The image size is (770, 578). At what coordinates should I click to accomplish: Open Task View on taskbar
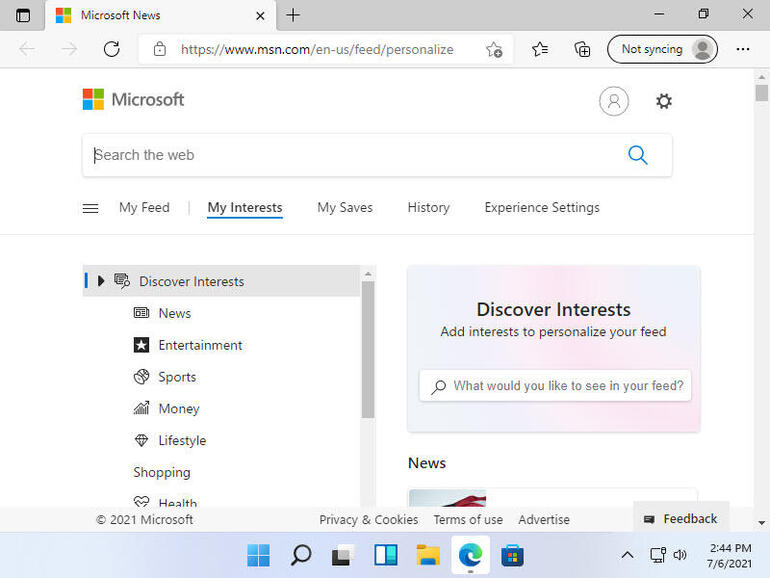(x=343, y=555)
